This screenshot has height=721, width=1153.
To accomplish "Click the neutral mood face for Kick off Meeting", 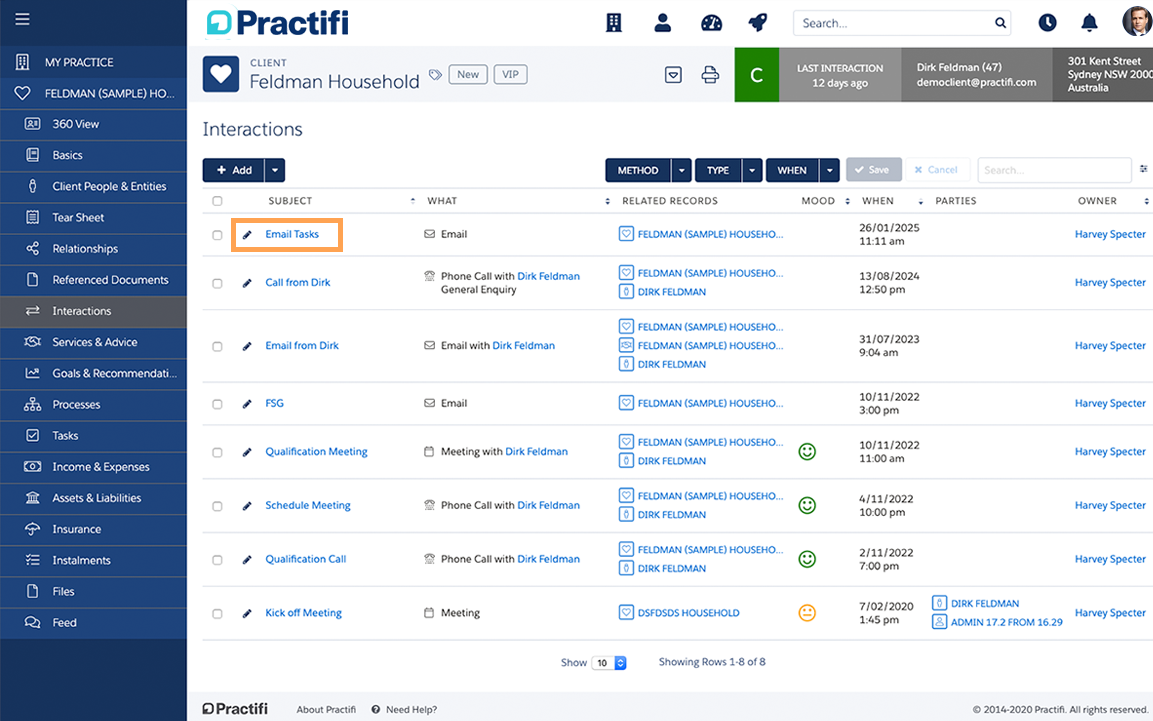I will 807,612.
